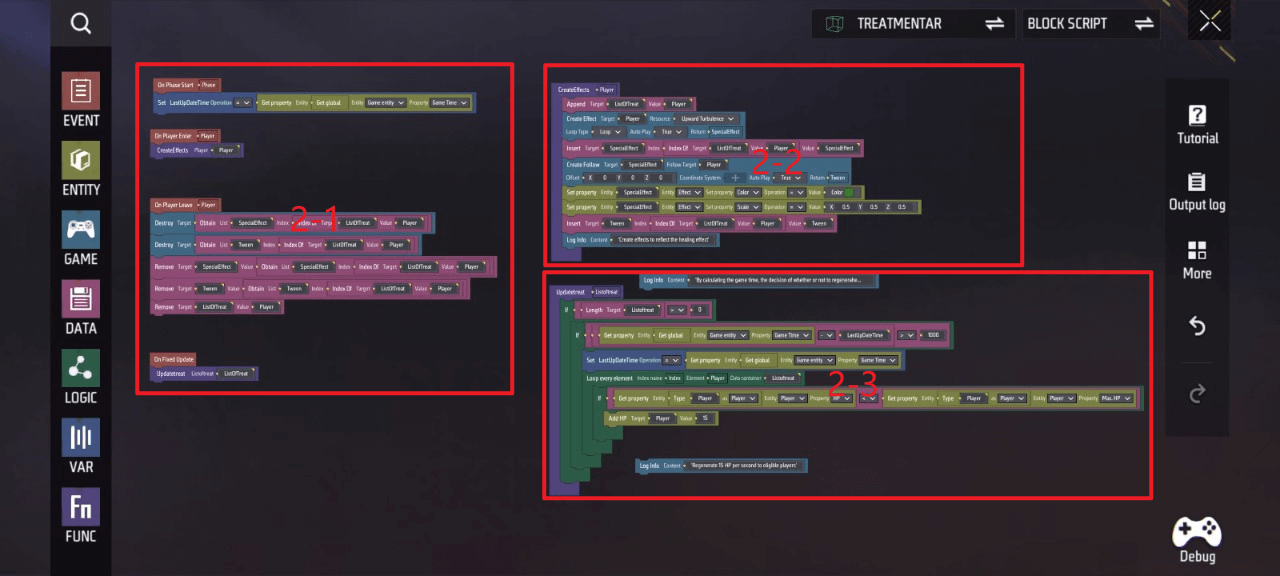Open the DATA block category
The width and height of the screenshot is (1280, 576).
(x=81, y=308)
